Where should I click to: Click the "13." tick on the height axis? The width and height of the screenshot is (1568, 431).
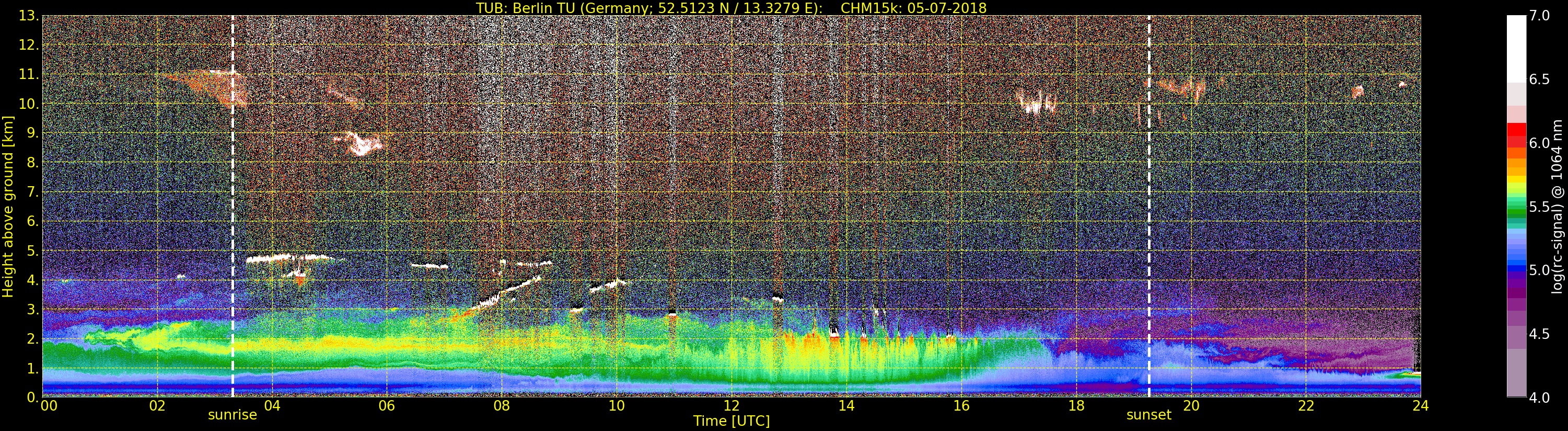click(x=28, y=16)
